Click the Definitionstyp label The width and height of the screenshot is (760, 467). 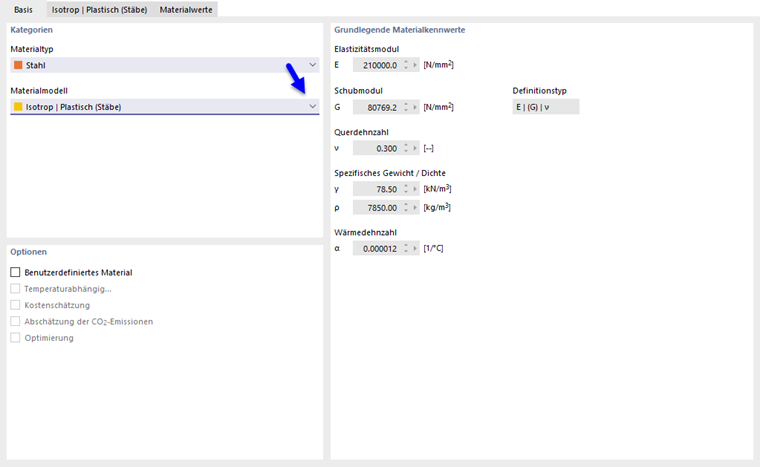click(539, 91)
